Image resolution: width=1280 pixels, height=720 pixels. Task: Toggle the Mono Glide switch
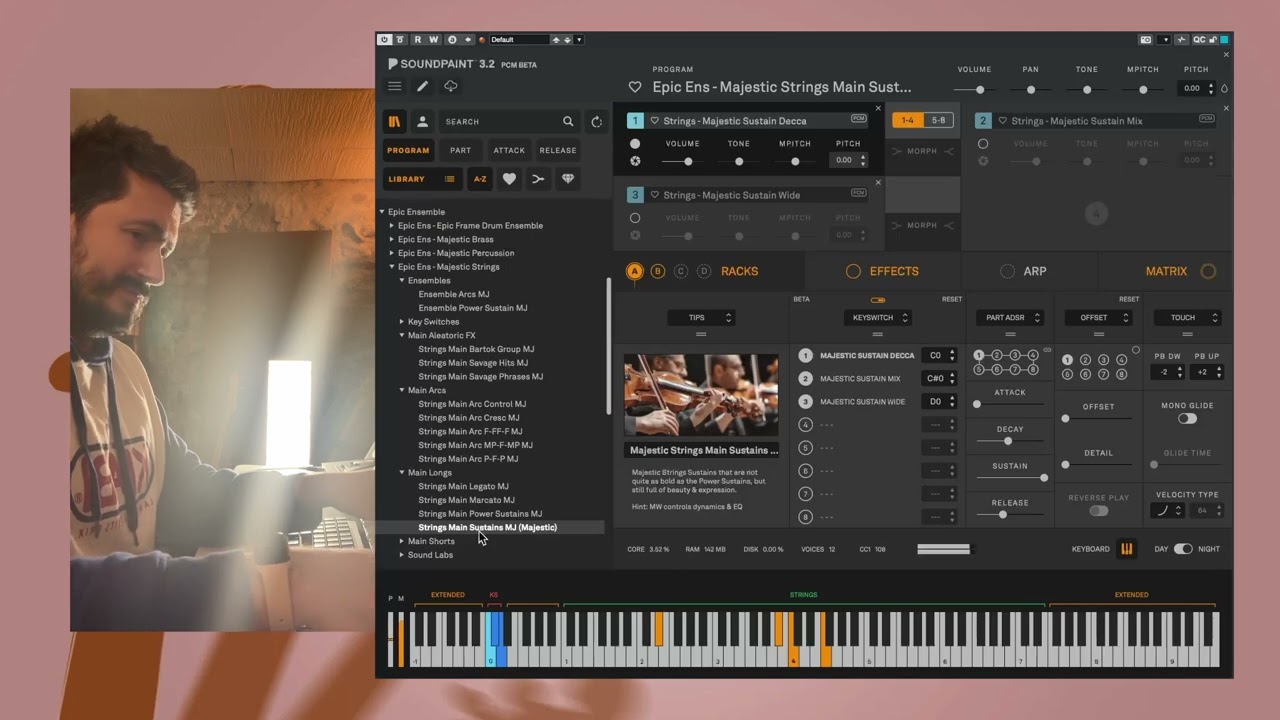[x=1187, y=419]
